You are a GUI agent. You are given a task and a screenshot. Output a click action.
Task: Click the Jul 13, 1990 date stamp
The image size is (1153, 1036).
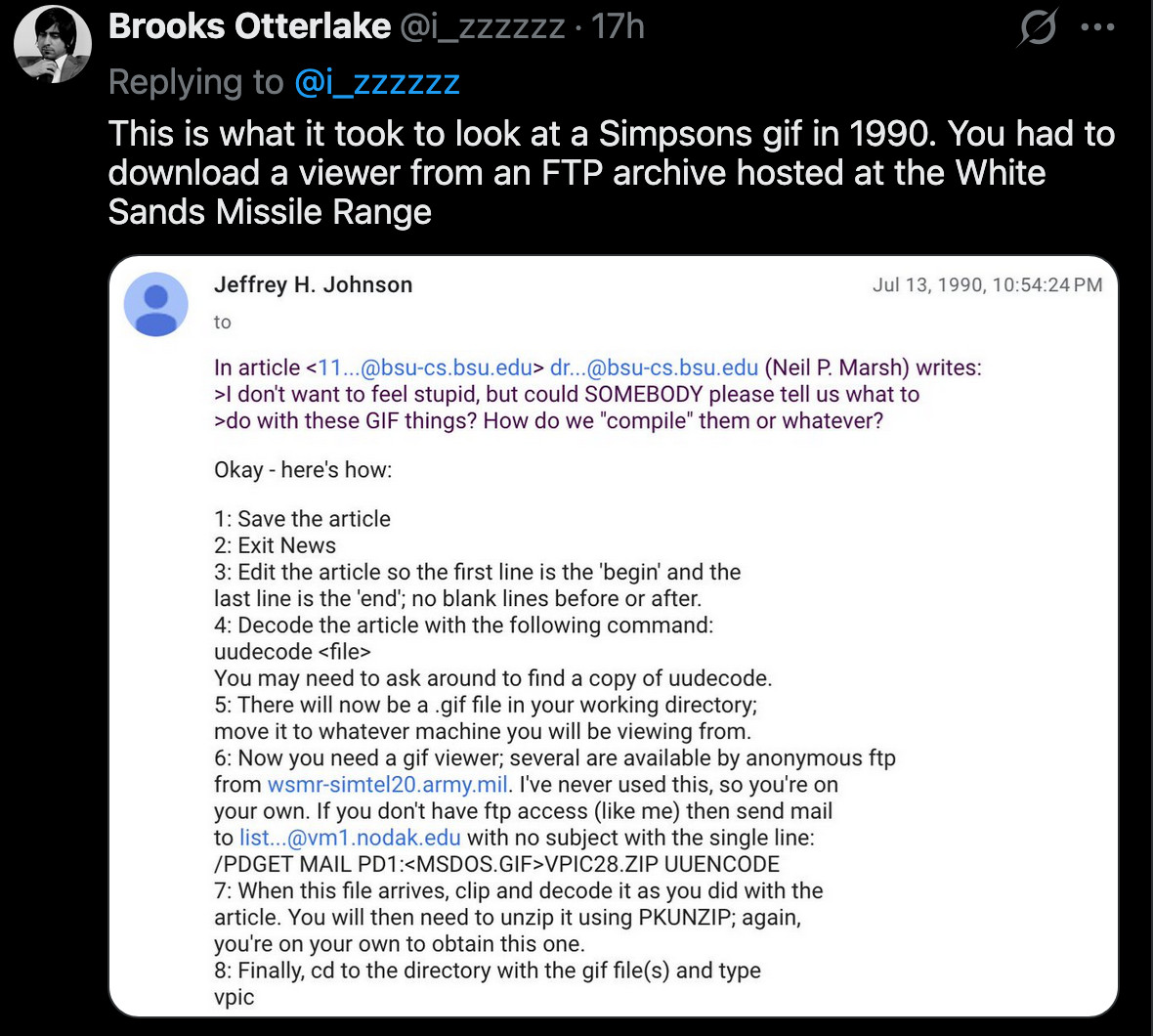coord(987,284)
